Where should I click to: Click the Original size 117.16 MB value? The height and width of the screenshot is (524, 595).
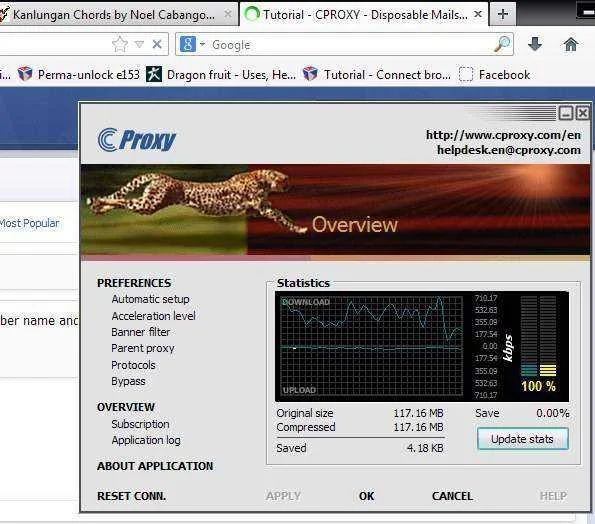coord(418,413)
